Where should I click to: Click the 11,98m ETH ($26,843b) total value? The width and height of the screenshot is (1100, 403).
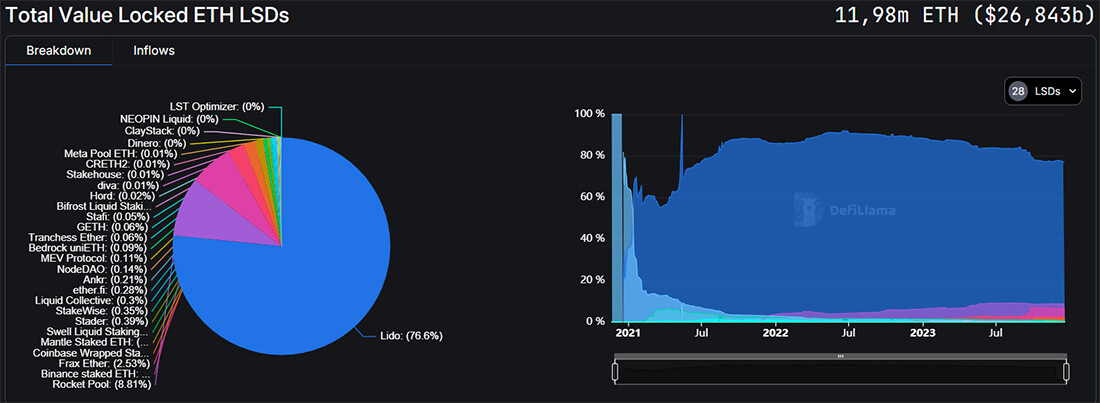pyautogui.click(x=964, y=15)
